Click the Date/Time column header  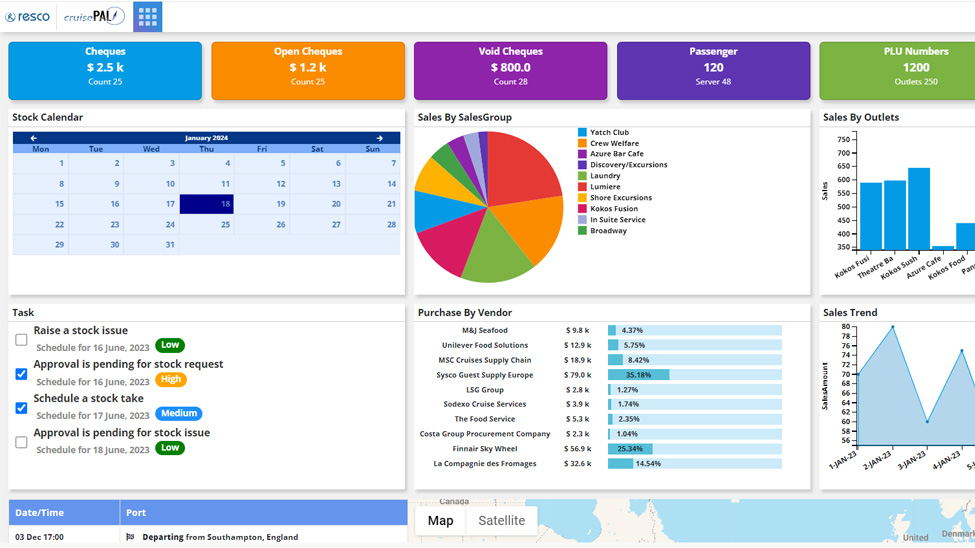[40, 513]
